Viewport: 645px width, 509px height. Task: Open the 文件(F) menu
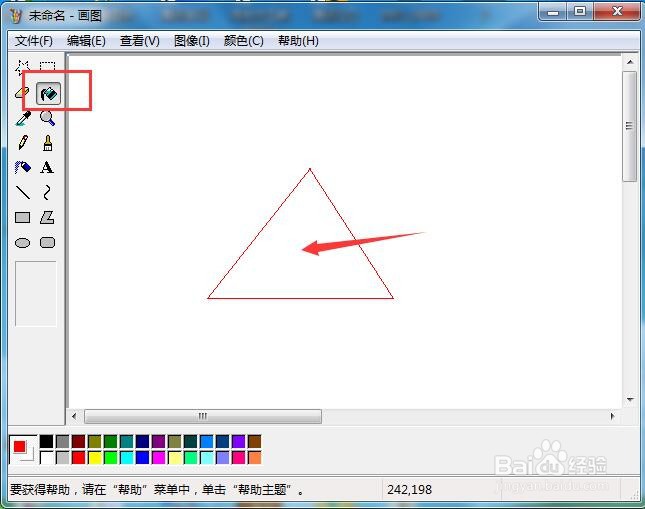tap(34, 41)
